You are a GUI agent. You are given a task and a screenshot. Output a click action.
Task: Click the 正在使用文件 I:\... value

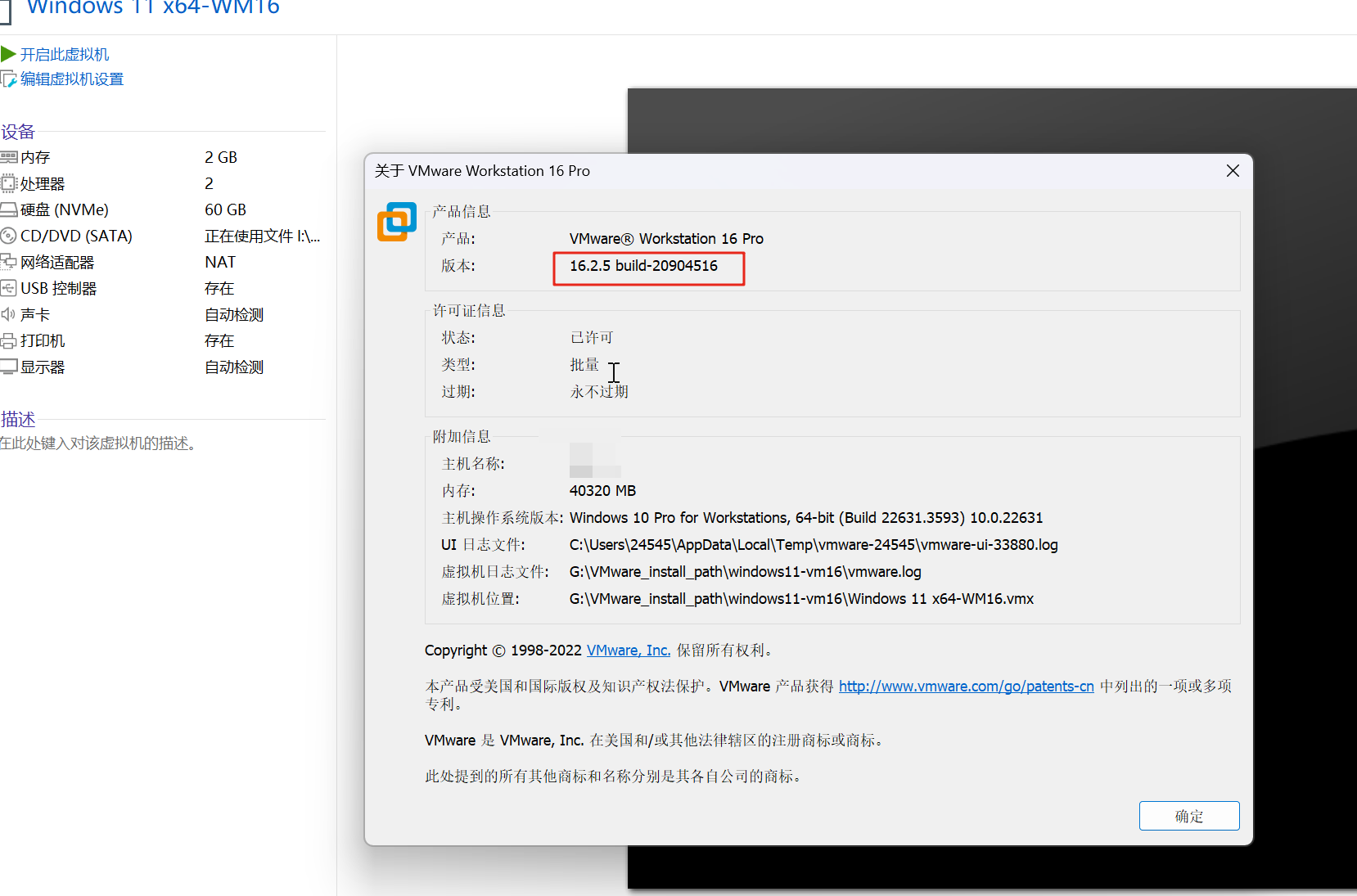point(263,236)
